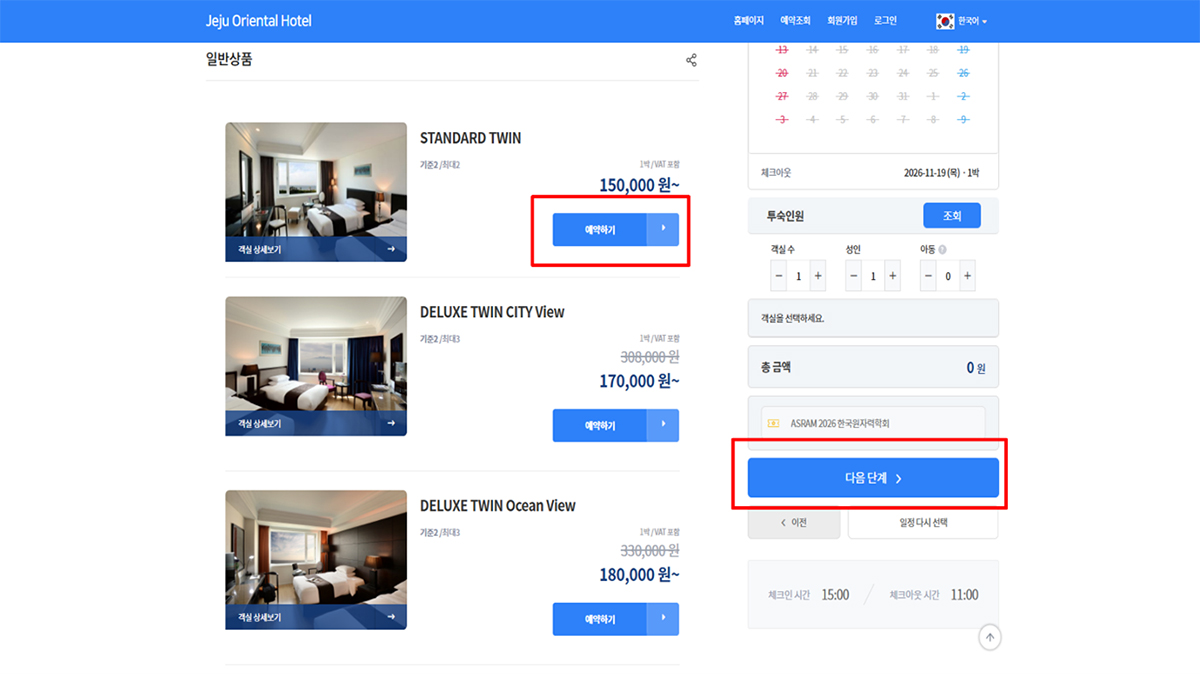The image size is (1200, 674).
Task: Click the scroll-to-top arrow button
Action: click(x=989, y=637)
